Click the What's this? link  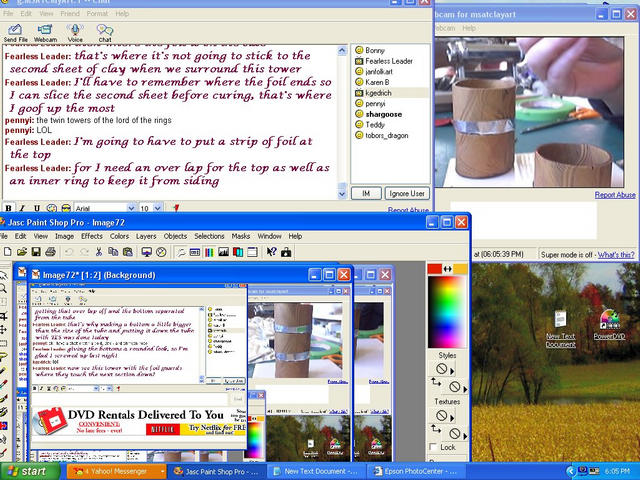(x=616, y=255)
